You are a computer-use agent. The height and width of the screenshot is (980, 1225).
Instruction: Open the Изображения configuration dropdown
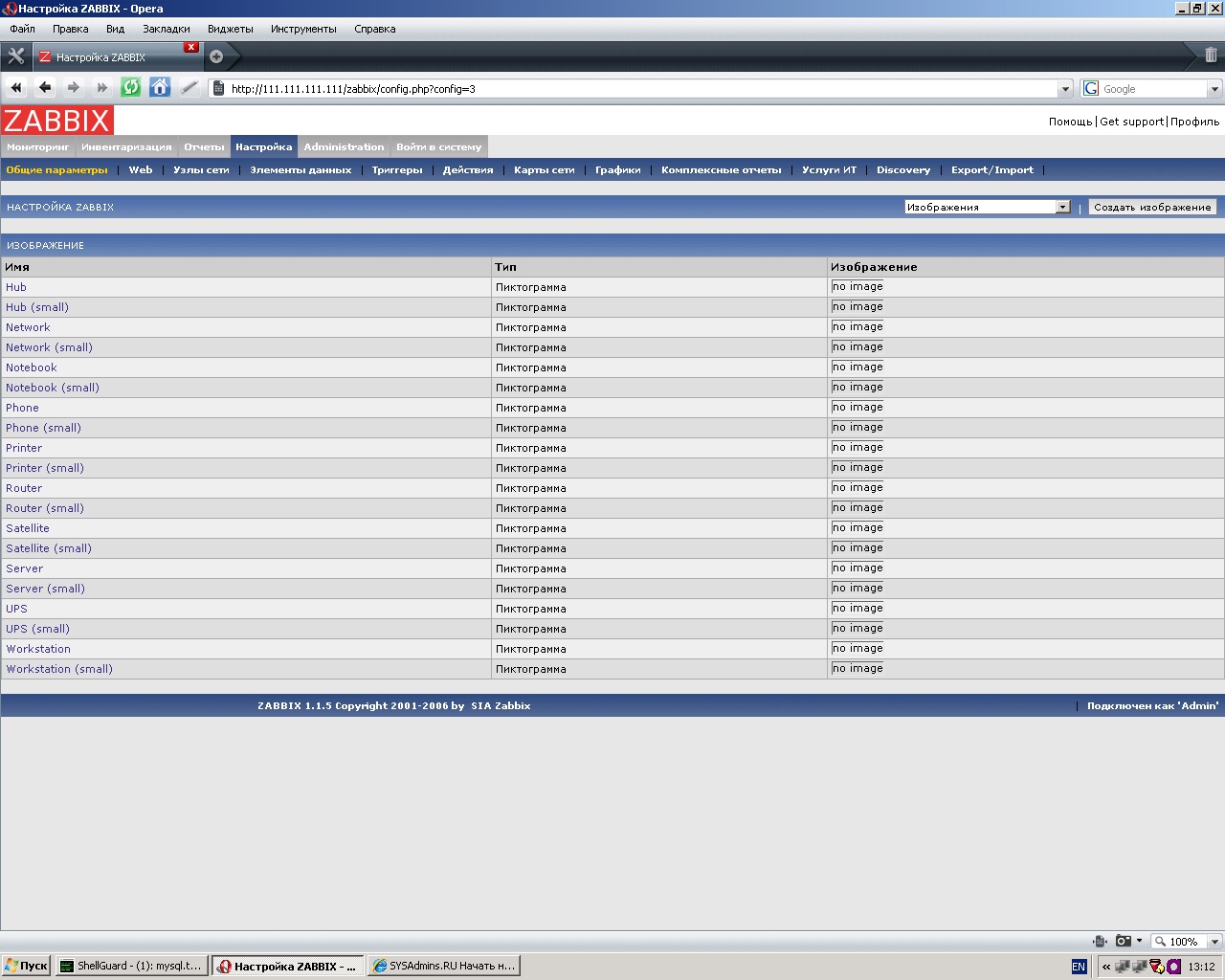[x=987, y=207]
